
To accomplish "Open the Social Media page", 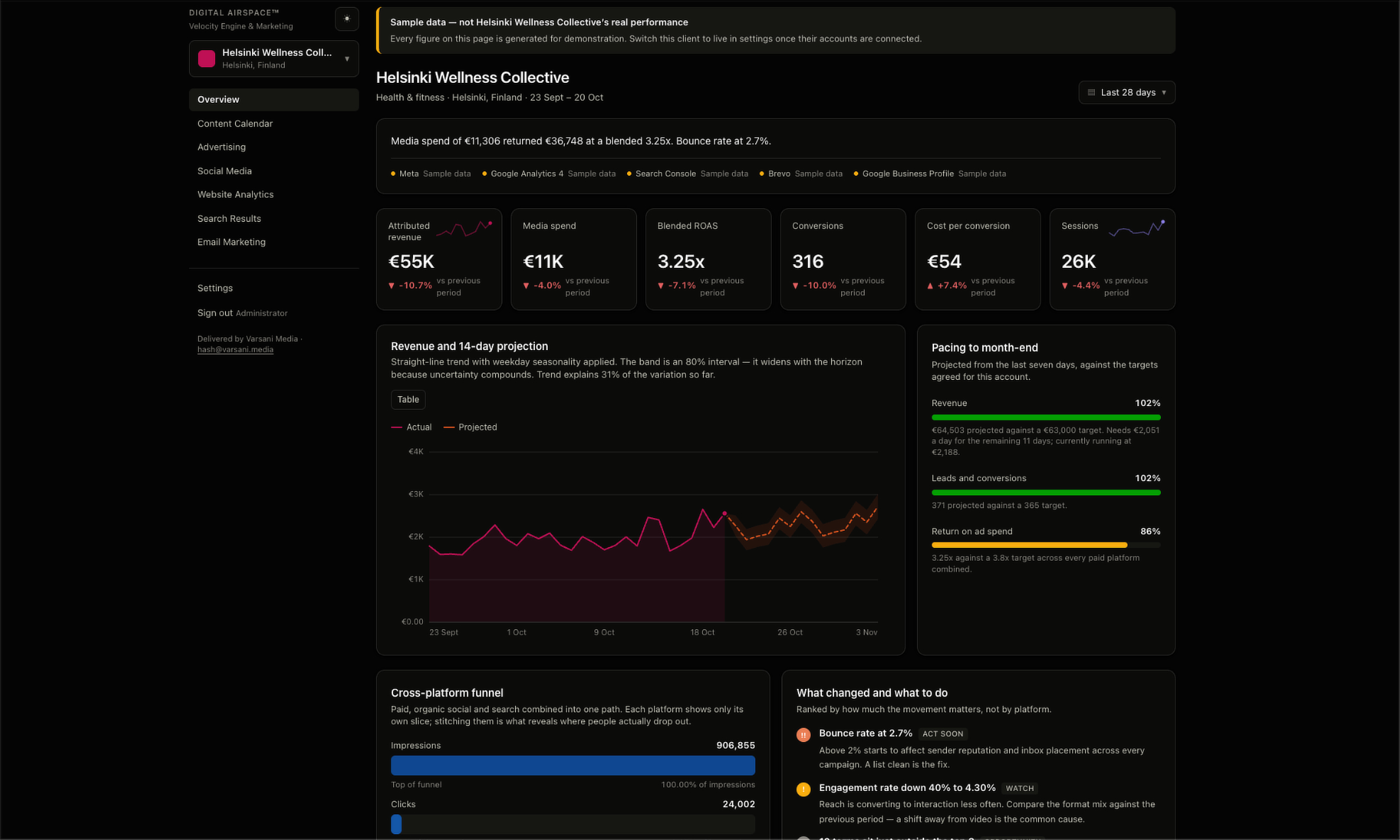I will [274, 171].
